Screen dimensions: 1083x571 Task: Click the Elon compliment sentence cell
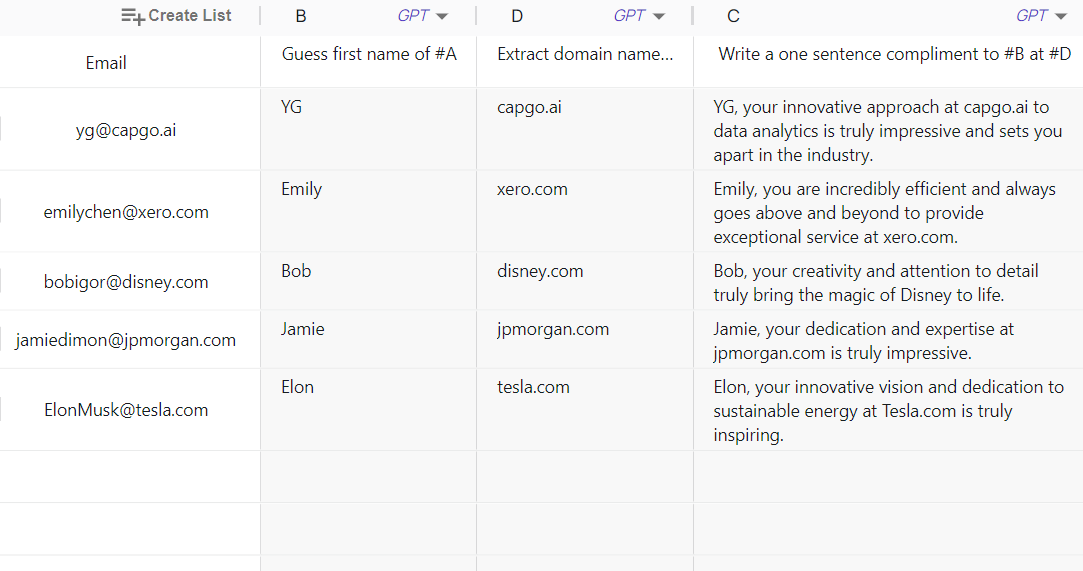888,411
